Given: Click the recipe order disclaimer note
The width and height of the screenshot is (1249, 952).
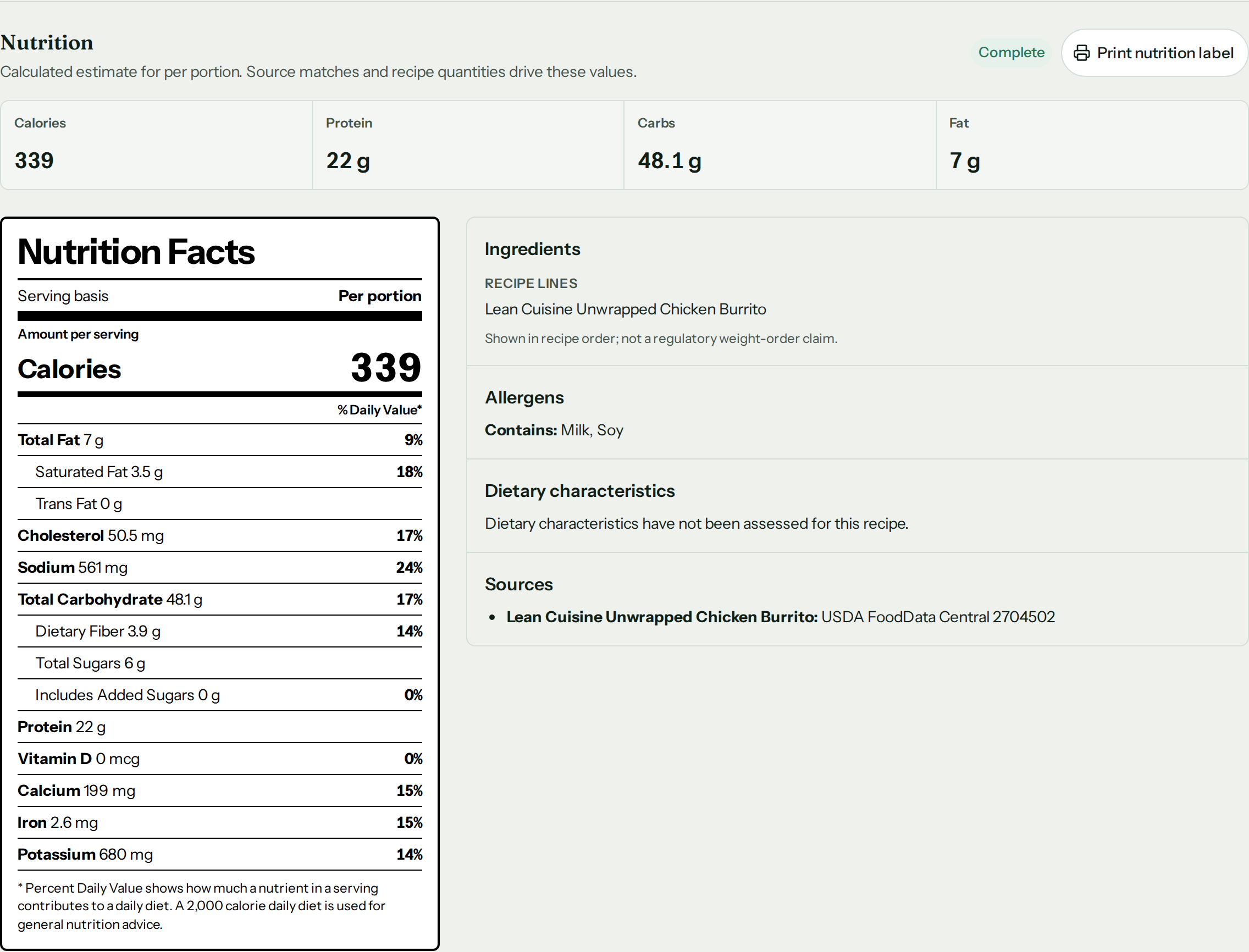Looking at the screenshot, I should coord(661,338).
